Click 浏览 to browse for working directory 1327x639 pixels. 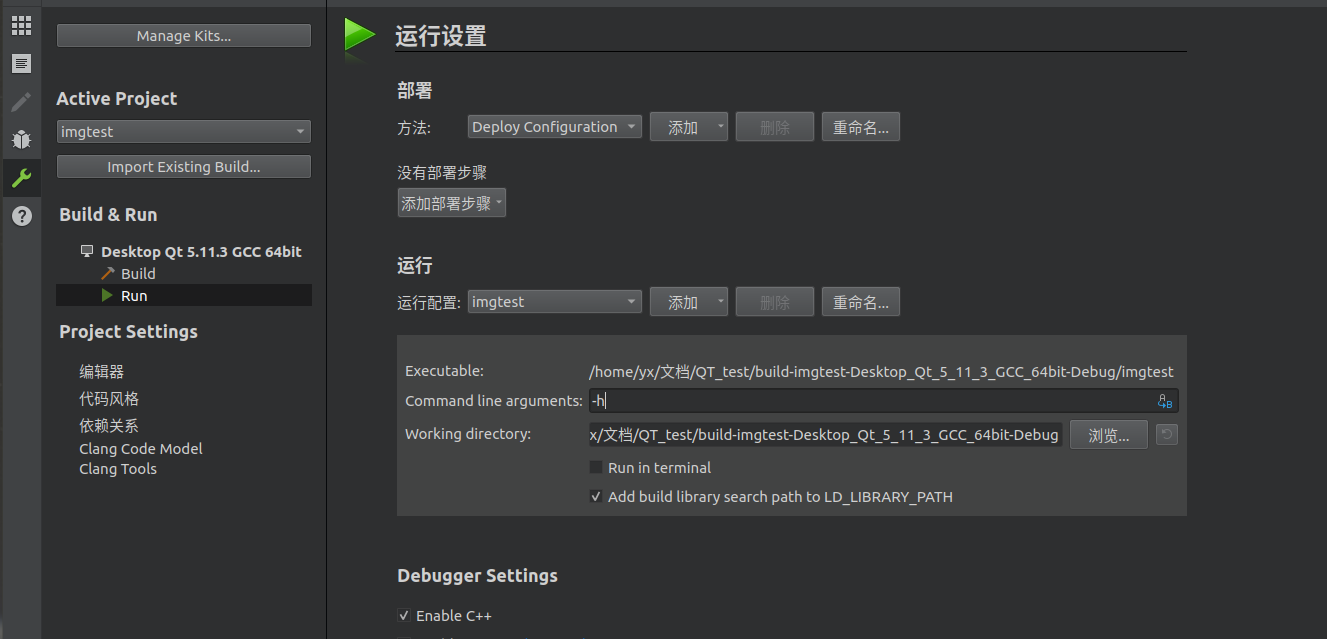click(1108, 434)
